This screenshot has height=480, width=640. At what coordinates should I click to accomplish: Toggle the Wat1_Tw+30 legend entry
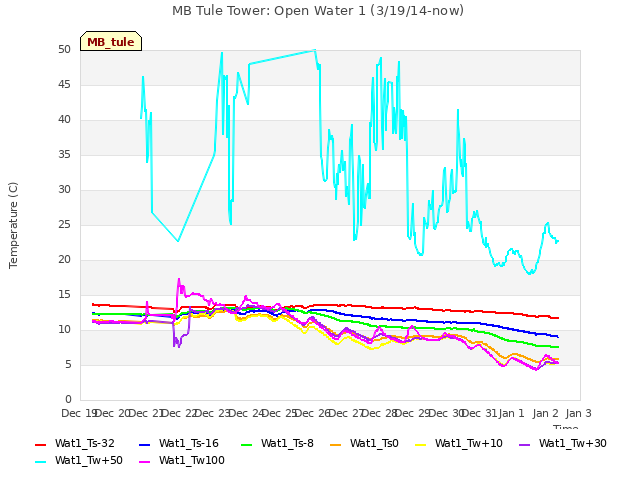tap(562, 443)
